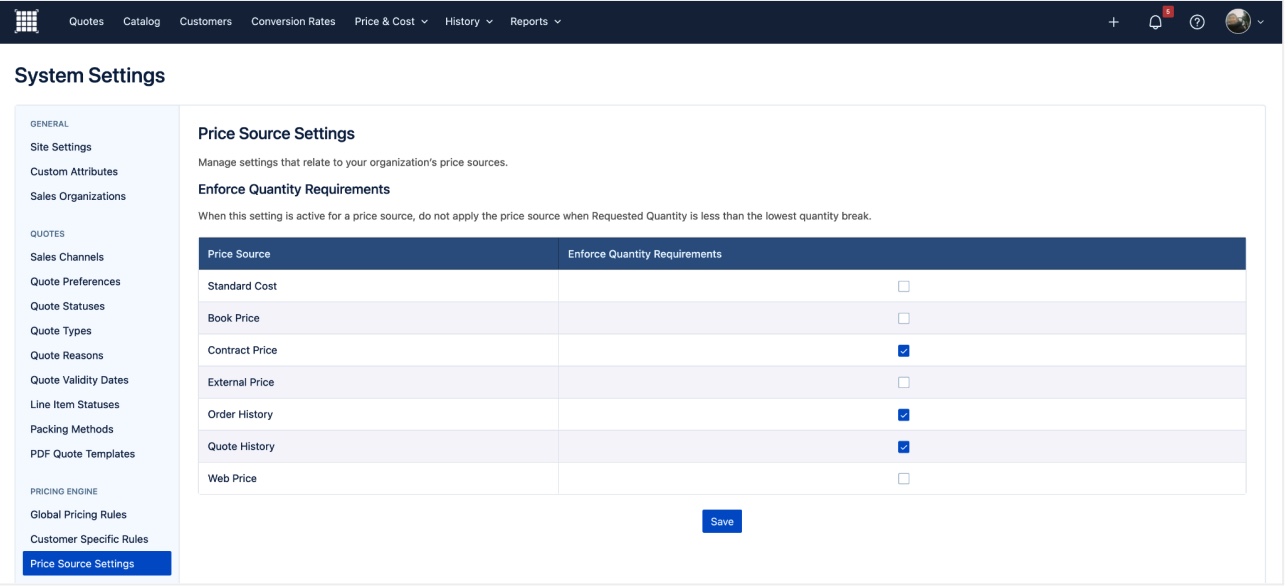
Task: Navigate to Conversion Rates
Action: coord(293,22)
